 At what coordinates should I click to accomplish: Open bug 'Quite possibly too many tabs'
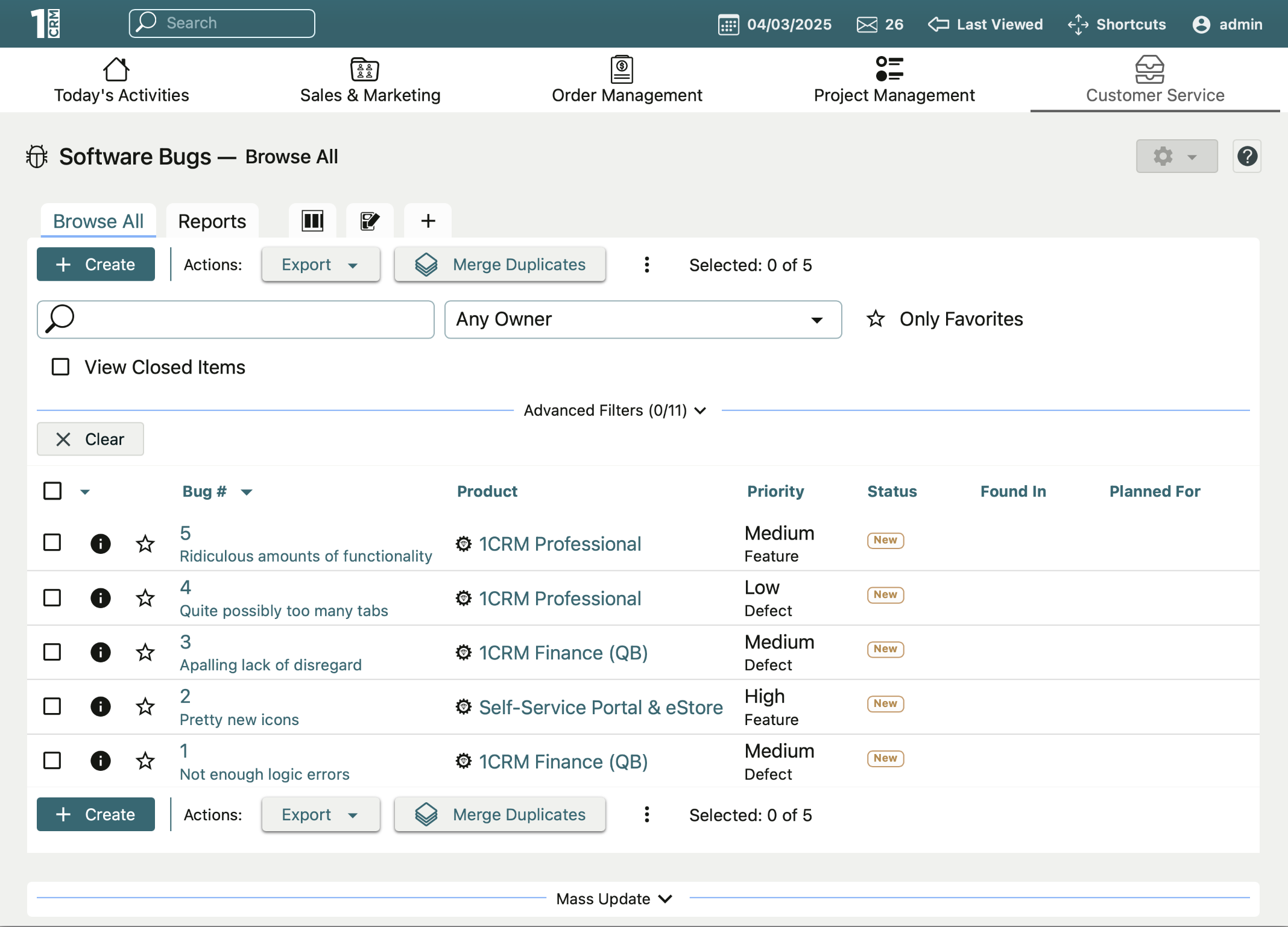(x=284, y=611)
